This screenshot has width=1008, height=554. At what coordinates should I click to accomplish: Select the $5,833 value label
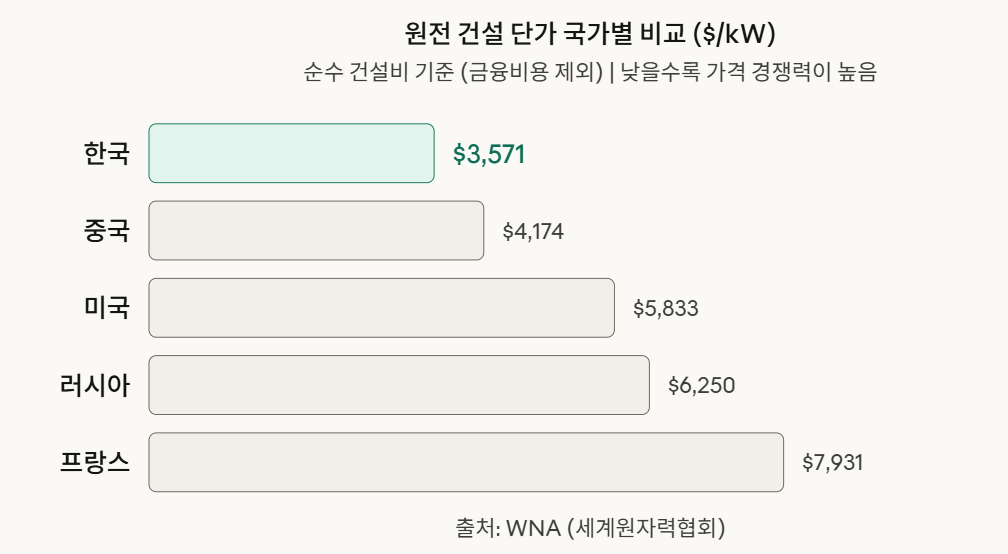[665, 309]
